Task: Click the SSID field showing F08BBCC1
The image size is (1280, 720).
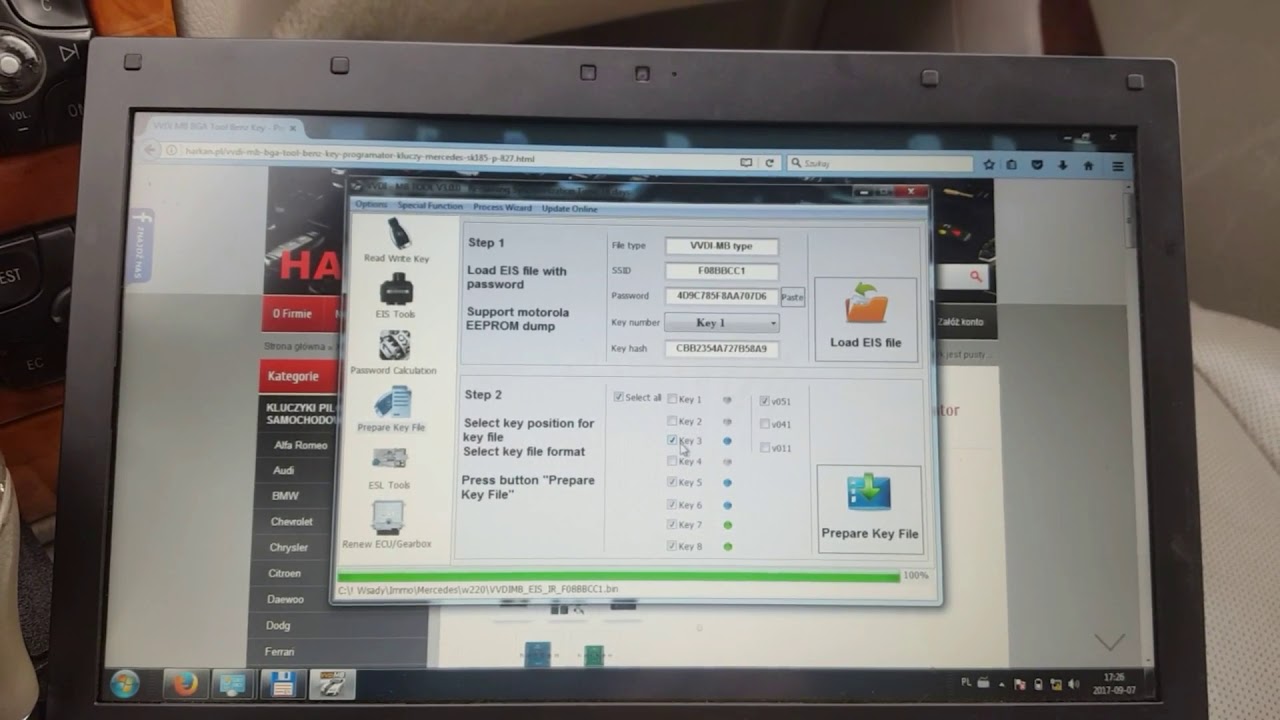Action: click(721, 271)
